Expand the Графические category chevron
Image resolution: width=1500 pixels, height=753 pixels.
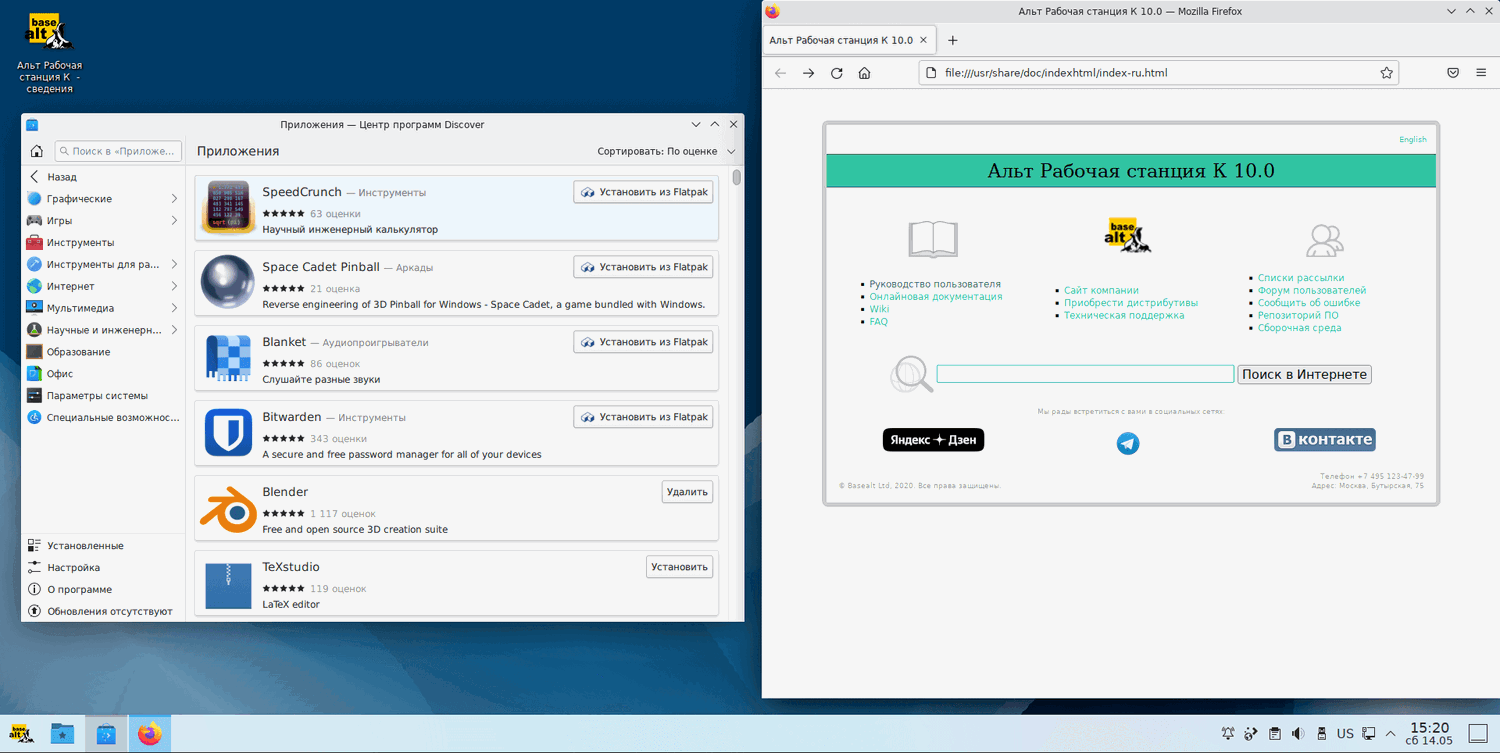pos(174,199)
